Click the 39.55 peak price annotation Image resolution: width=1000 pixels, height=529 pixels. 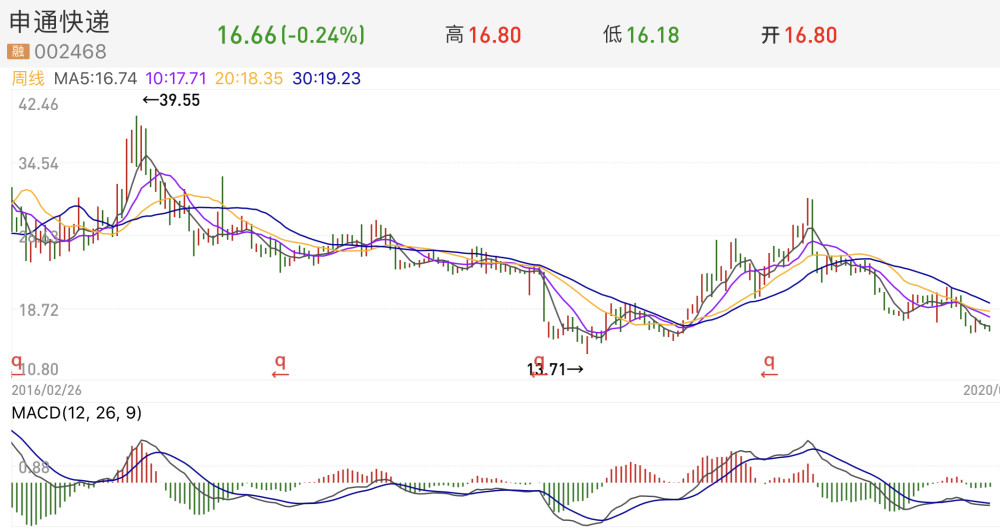click(x=171, y=100)
